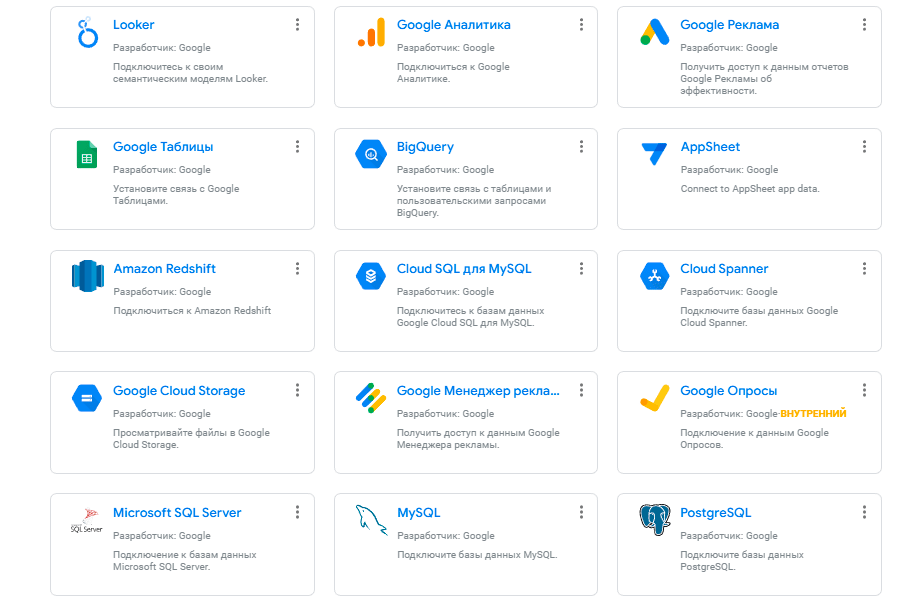Click the green Google Таблицы sheet icon
Viewport: 920px width, 597px height.
87,154
